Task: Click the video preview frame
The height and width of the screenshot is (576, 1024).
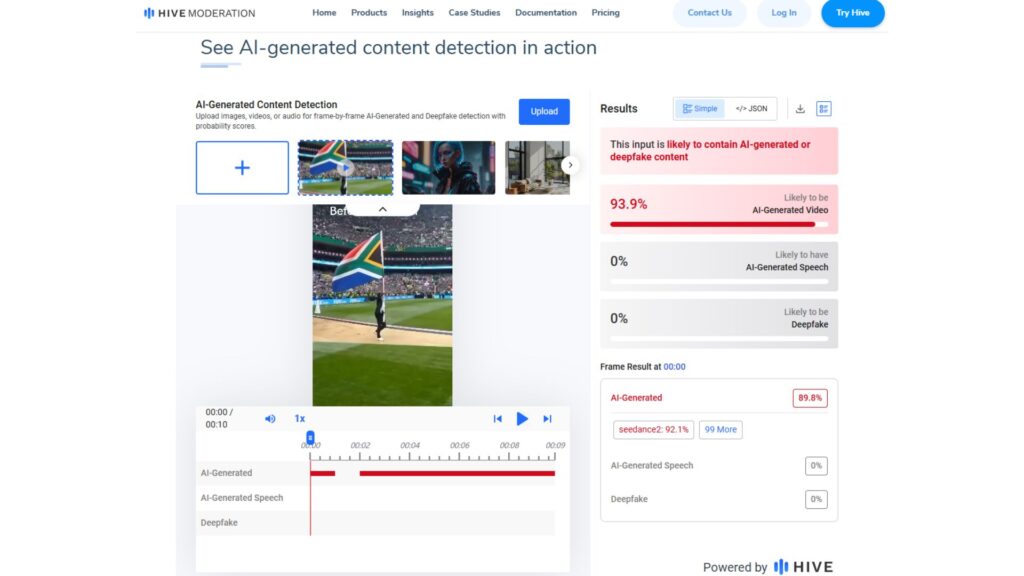Action: coord(382,305)
